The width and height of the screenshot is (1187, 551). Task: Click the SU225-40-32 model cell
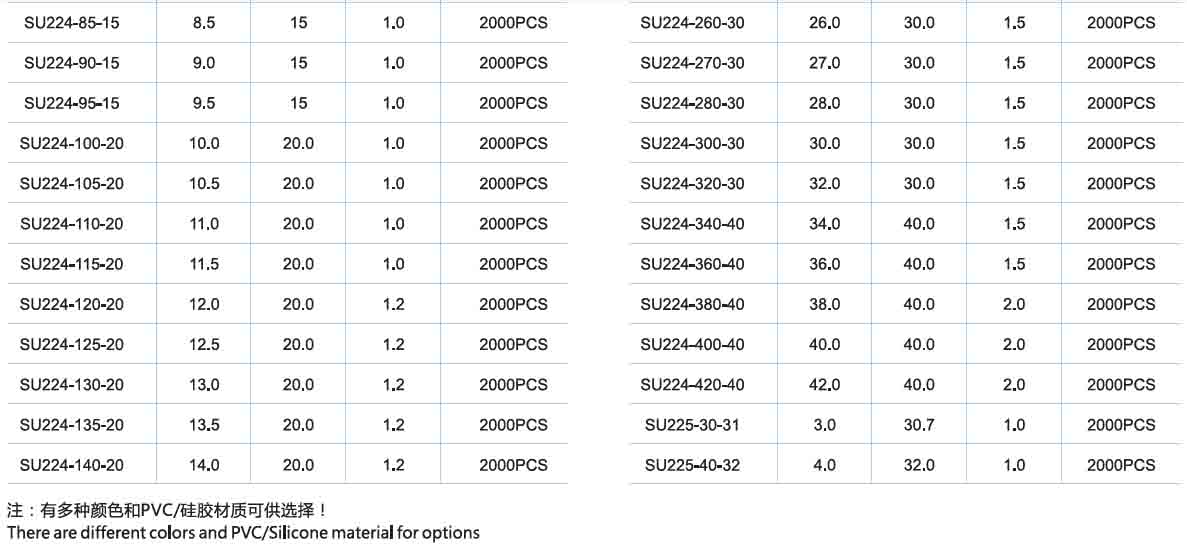[692, 465]
